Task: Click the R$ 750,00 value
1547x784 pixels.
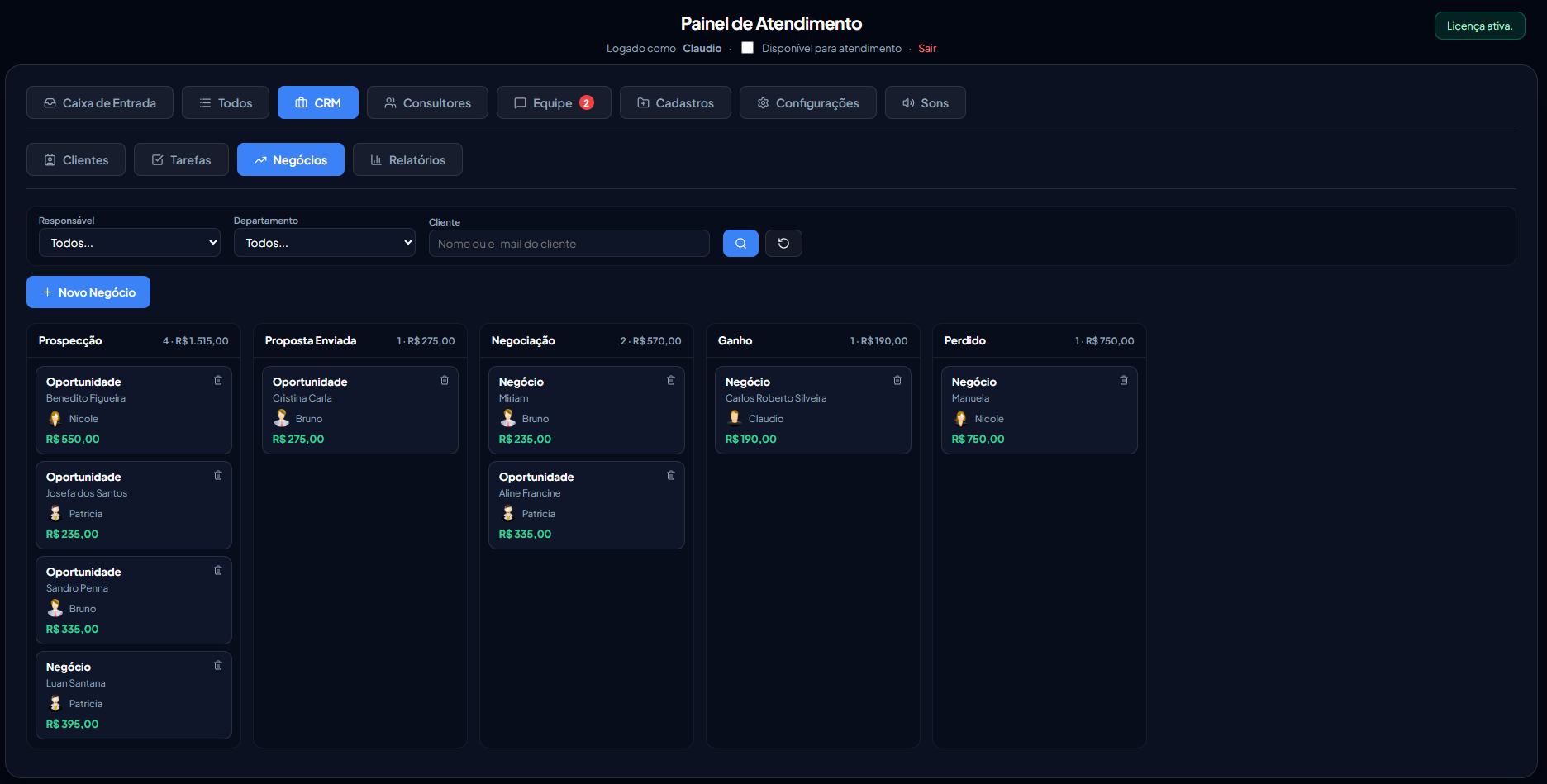Action: 978,439
